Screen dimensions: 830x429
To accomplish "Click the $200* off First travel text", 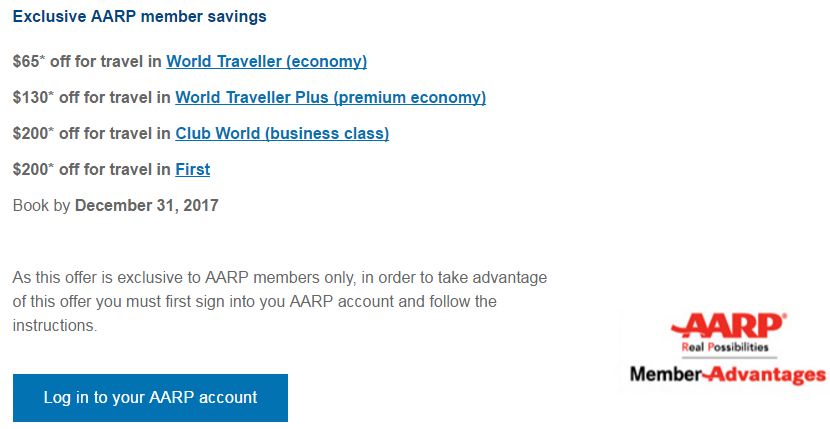I will [x=90, y=170].
